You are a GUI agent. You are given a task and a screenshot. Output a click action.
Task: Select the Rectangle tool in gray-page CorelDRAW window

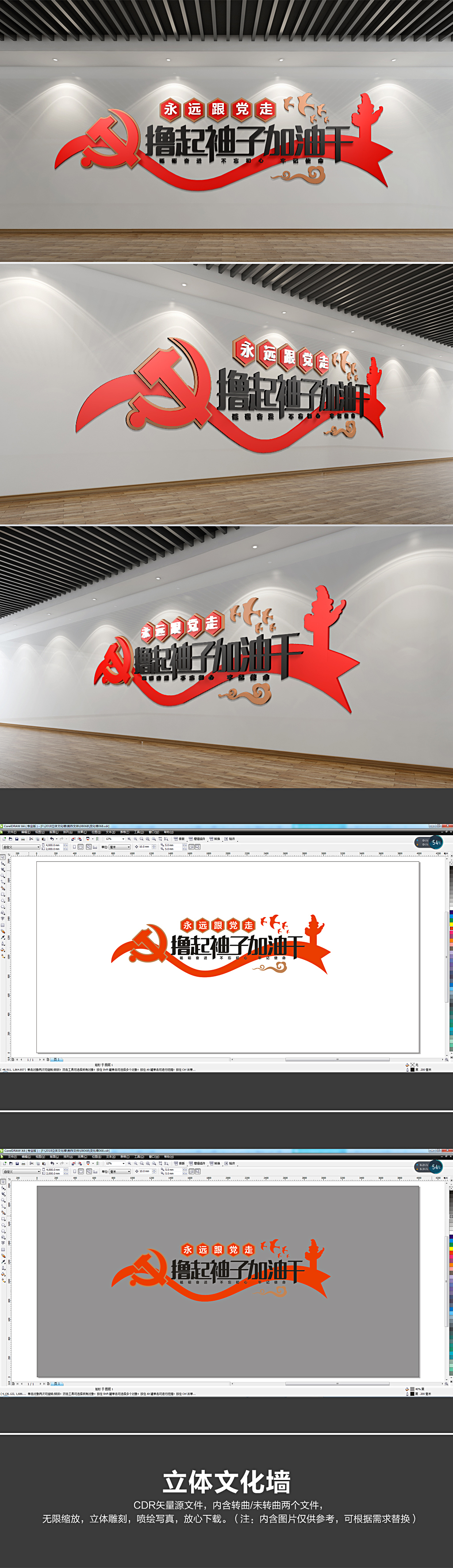tap(3, 1219)
